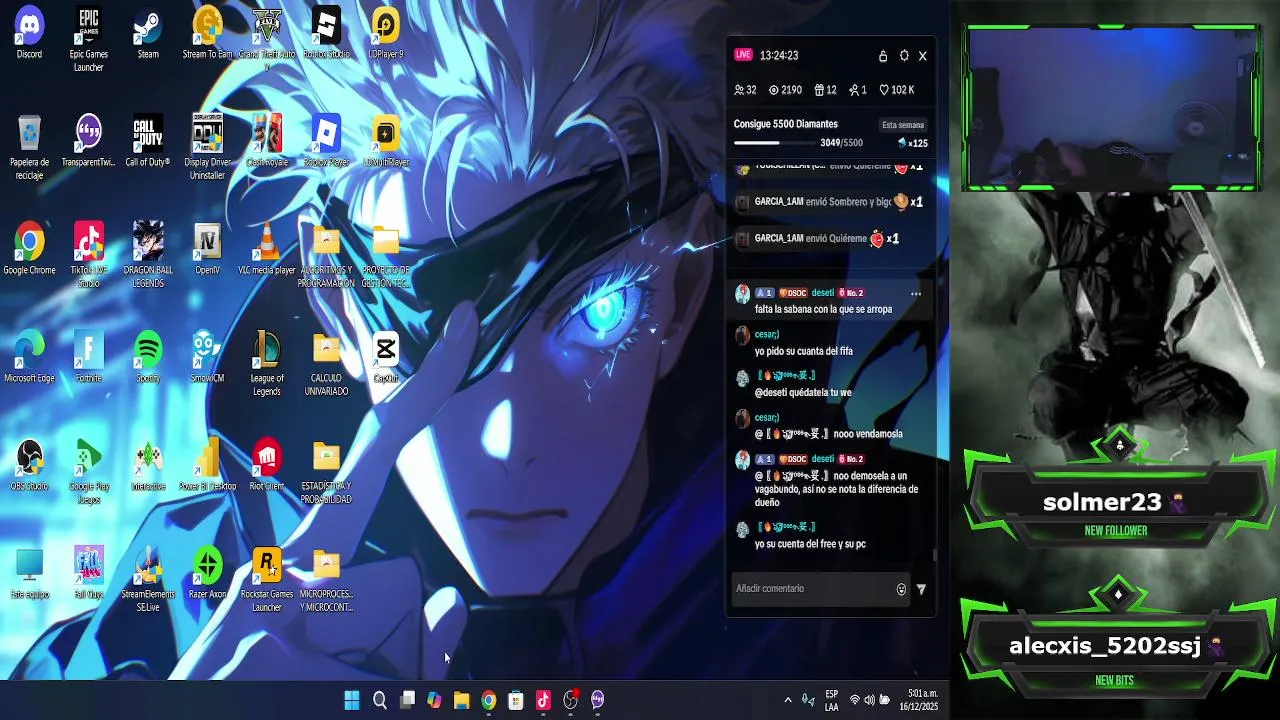Select the Fall Guys desktop icon
1280x720 pixels.
[88, 574]
